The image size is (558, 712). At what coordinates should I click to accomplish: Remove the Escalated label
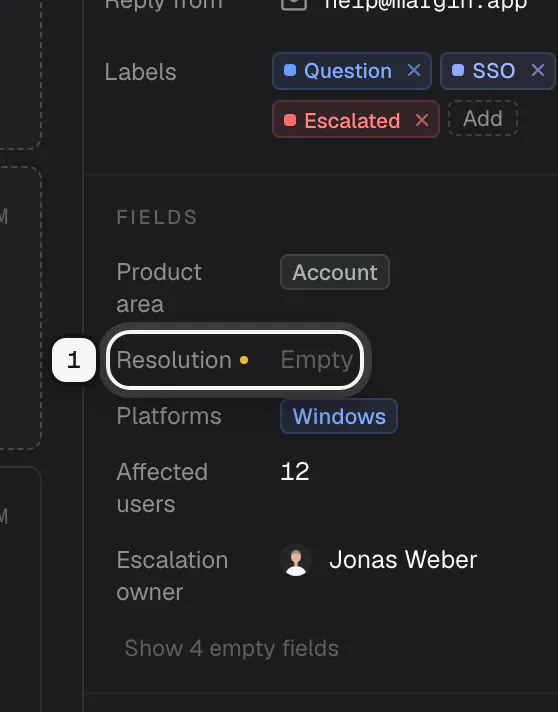[x=422, y=120]
